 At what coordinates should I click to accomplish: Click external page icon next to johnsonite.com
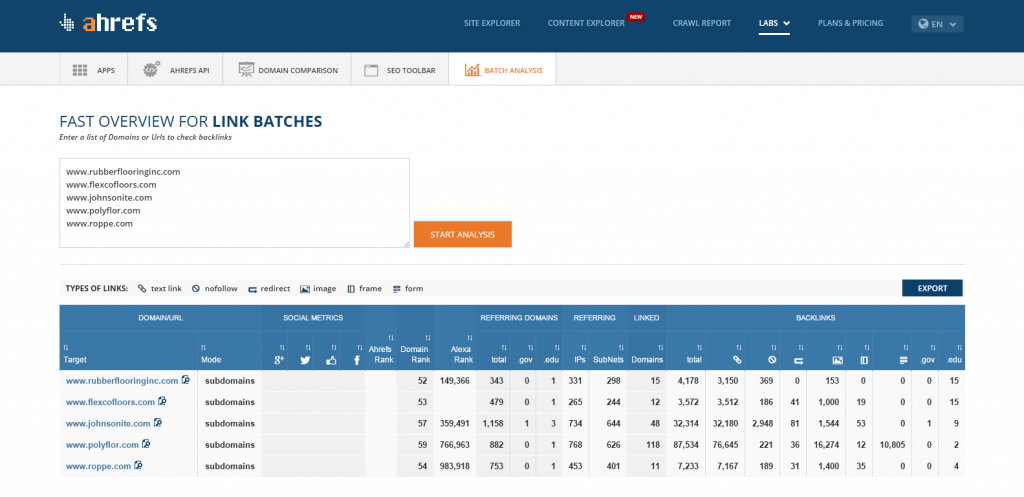157,423
